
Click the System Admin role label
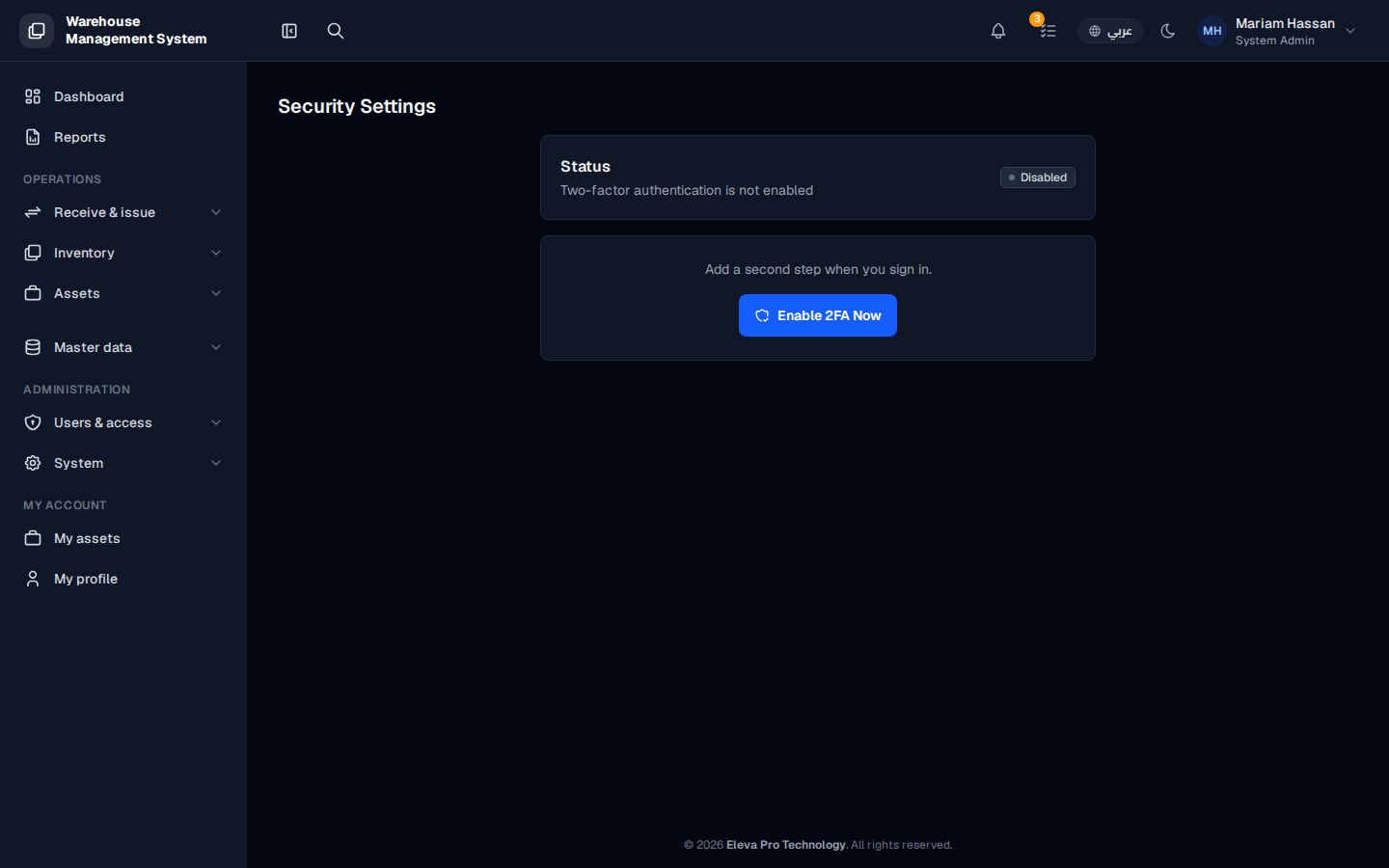[x=1275, y=41]
